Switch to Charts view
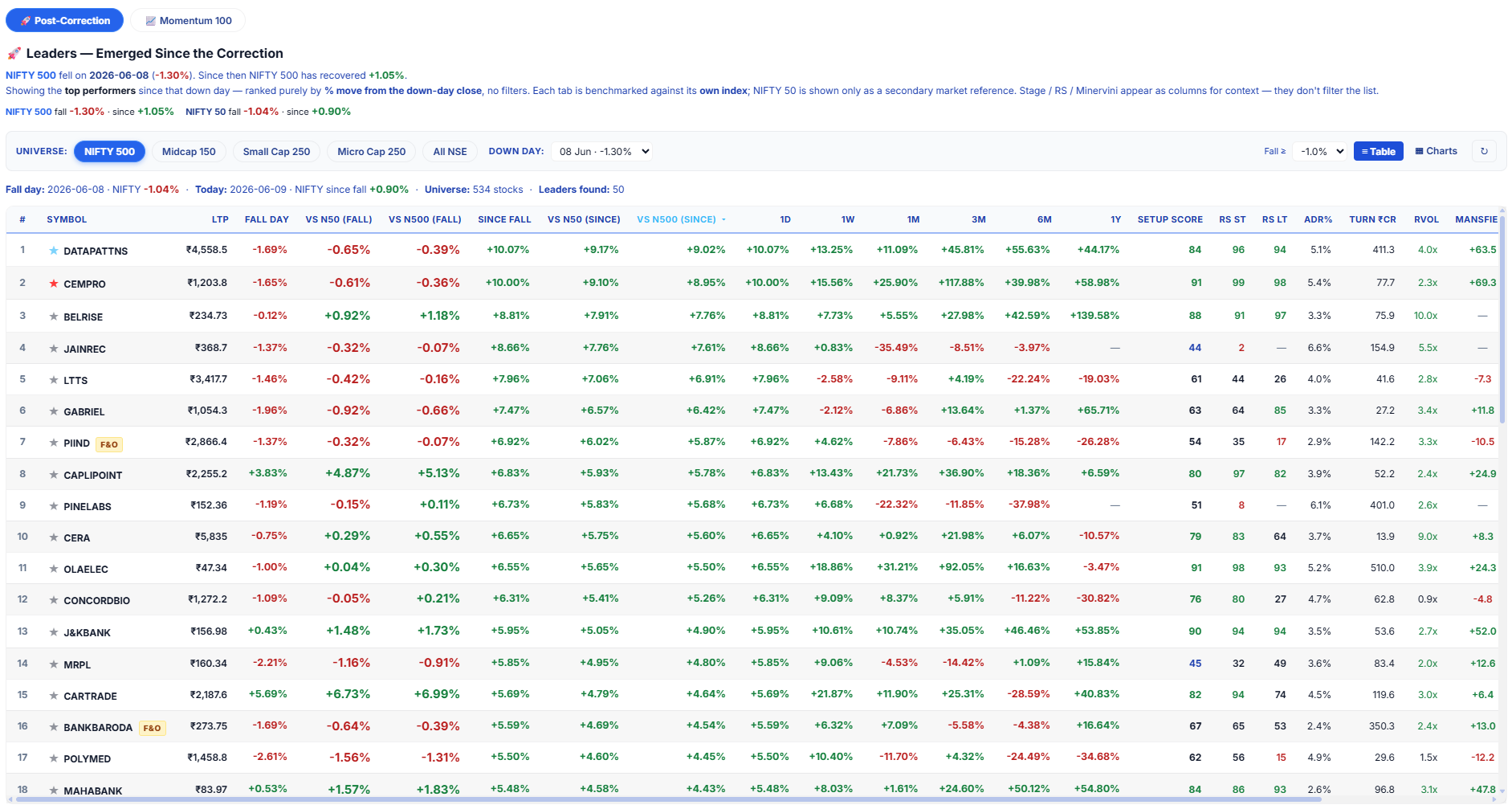The image size is (1512, 809). click(1436, 151)
